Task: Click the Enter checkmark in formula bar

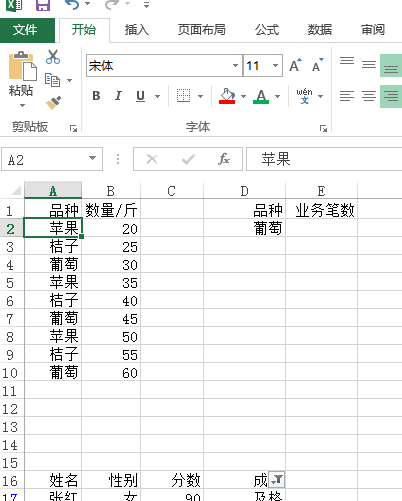Action: 188,159
